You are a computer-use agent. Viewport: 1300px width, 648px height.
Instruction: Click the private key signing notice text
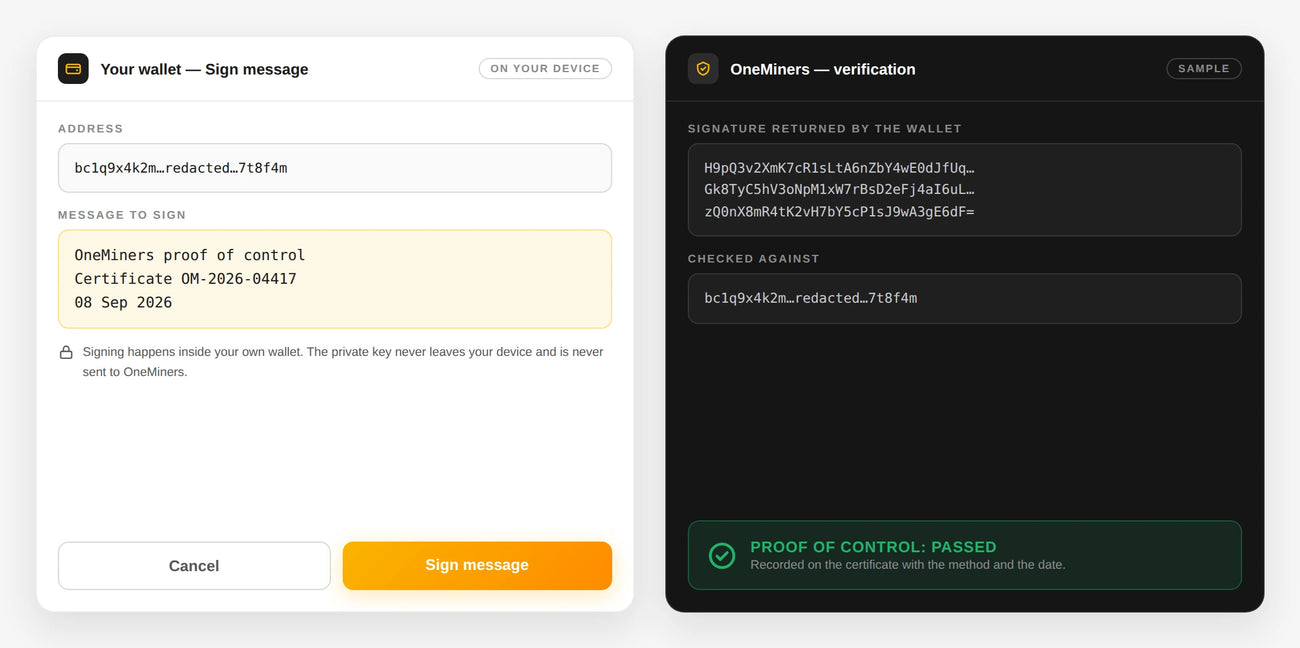343,362
